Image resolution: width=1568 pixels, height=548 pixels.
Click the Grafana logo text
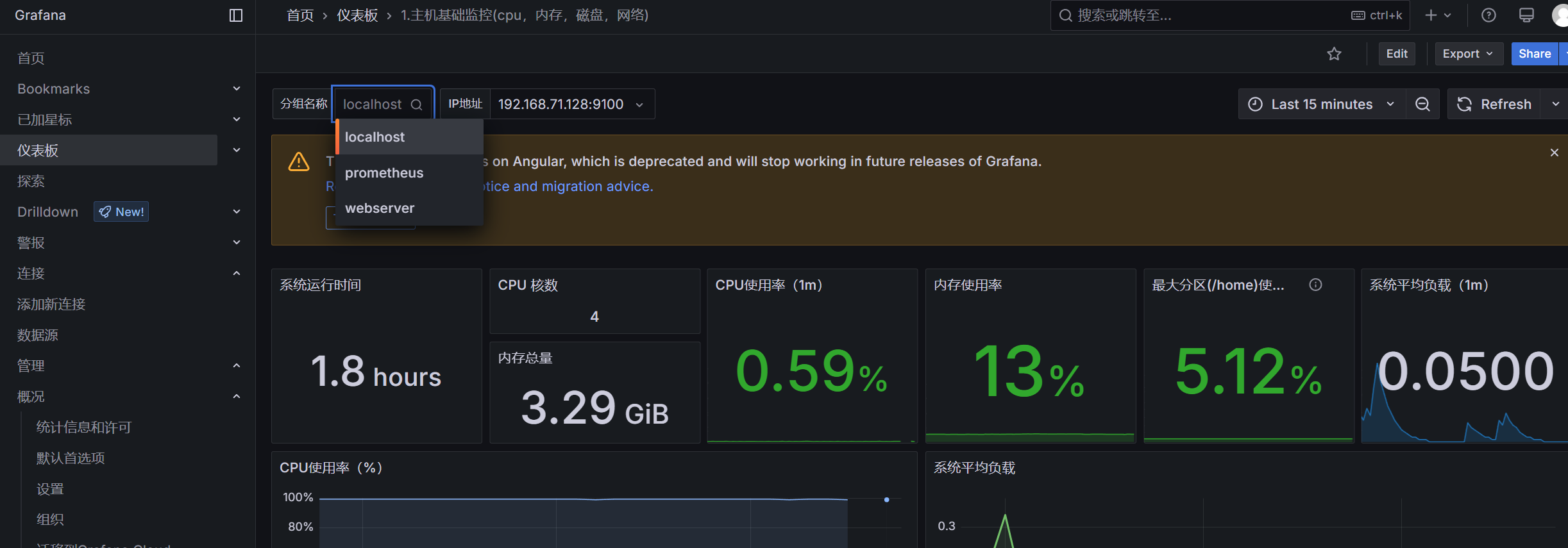click(40, 15)
